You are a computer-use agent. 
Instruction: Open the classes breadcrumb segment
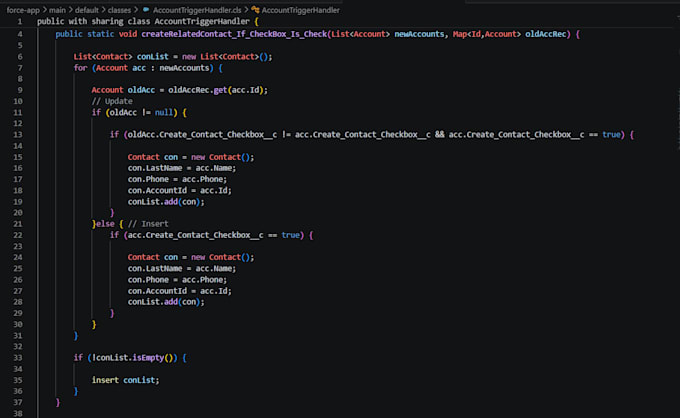point(119,10)
